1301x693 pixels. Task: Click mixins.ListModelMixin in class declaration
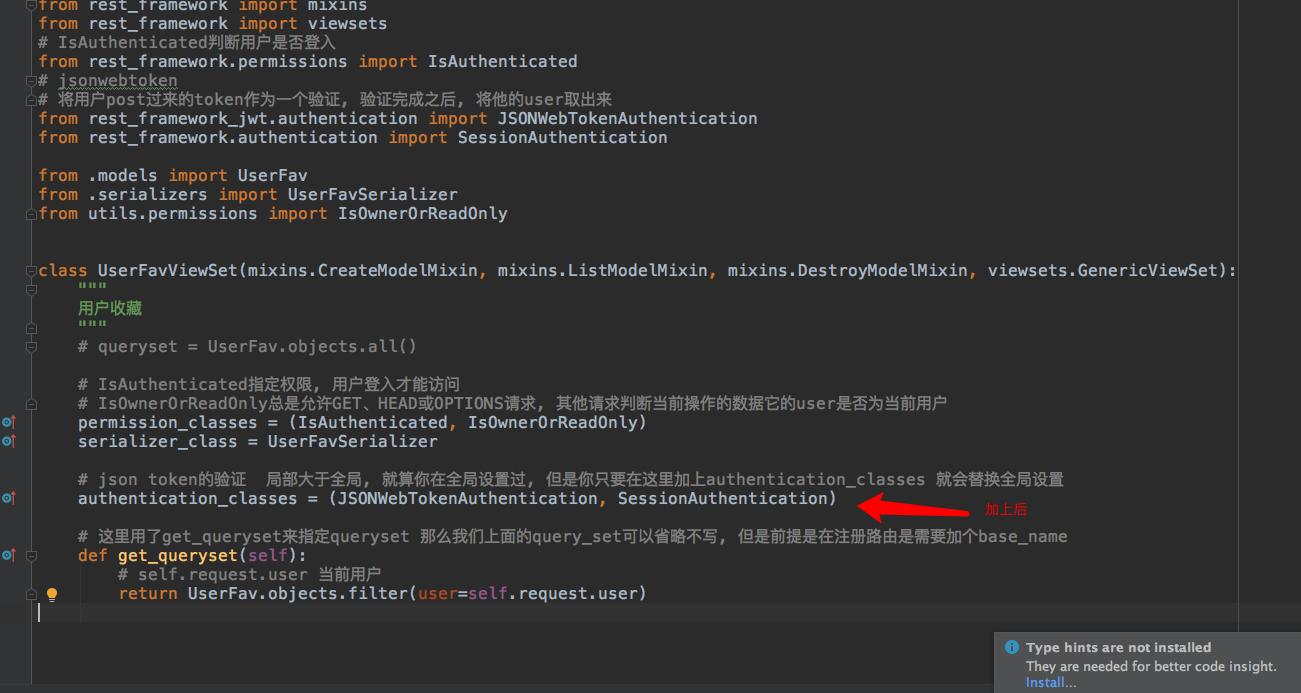(x=602, y=270)
